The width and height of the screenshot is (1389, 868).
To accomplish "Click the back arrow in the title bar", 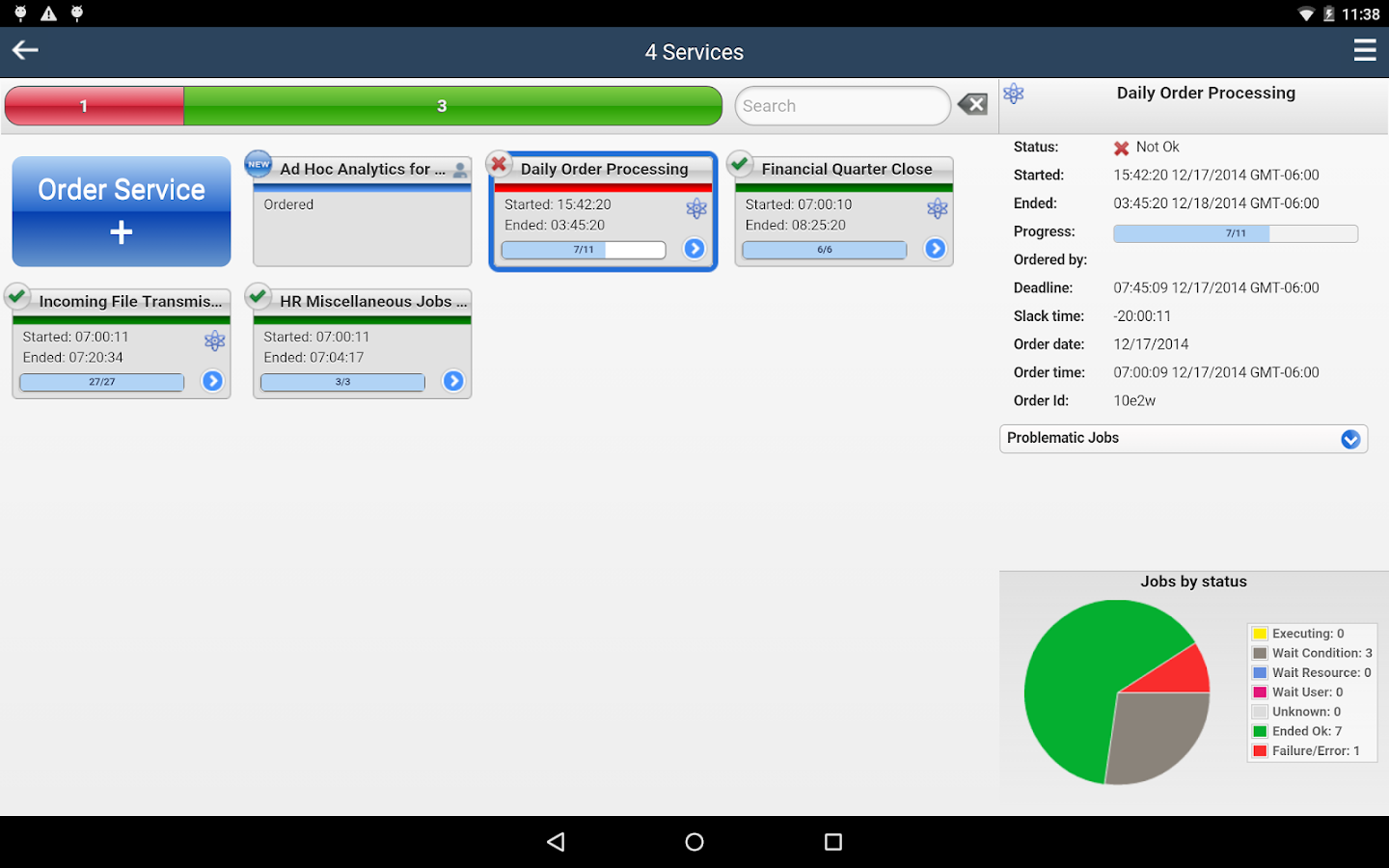I will (x=24, y=50).
